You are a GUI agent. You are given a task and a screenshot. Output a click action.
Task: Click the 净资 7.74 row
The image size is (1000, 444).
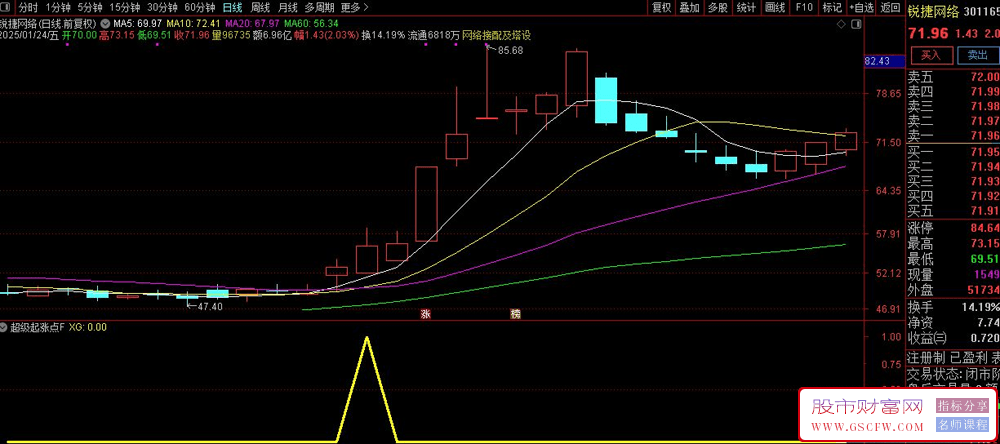(x=953, y=322)
